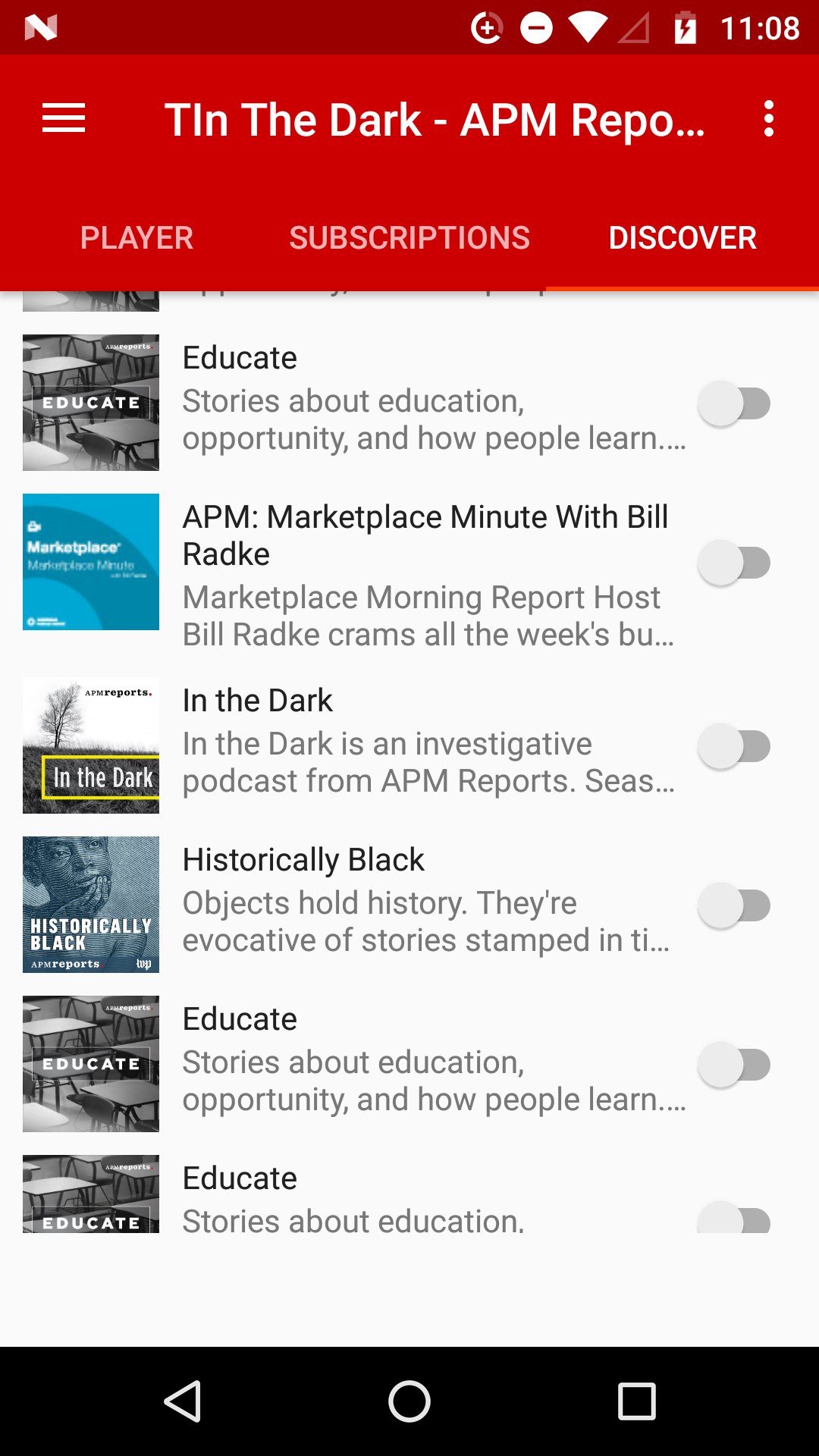Select the Discover tab
819x1456 pixels.
click(x=682, y=238)
